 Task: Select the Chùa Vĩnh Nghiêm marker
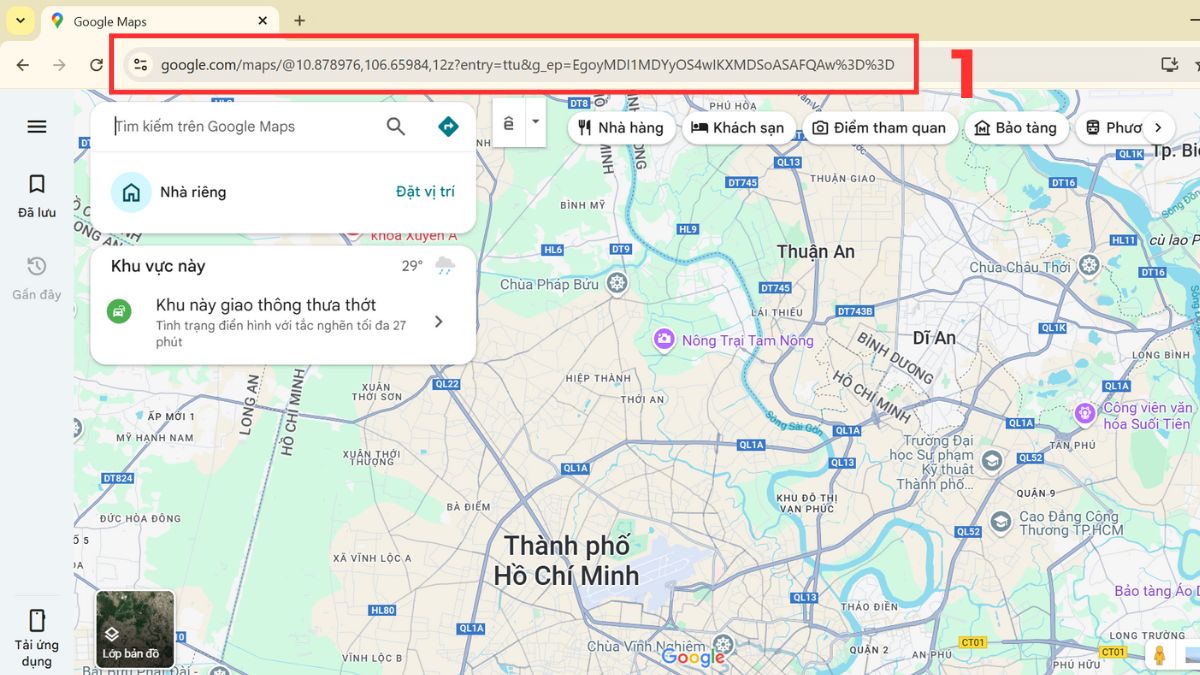(x=724, y=645)
